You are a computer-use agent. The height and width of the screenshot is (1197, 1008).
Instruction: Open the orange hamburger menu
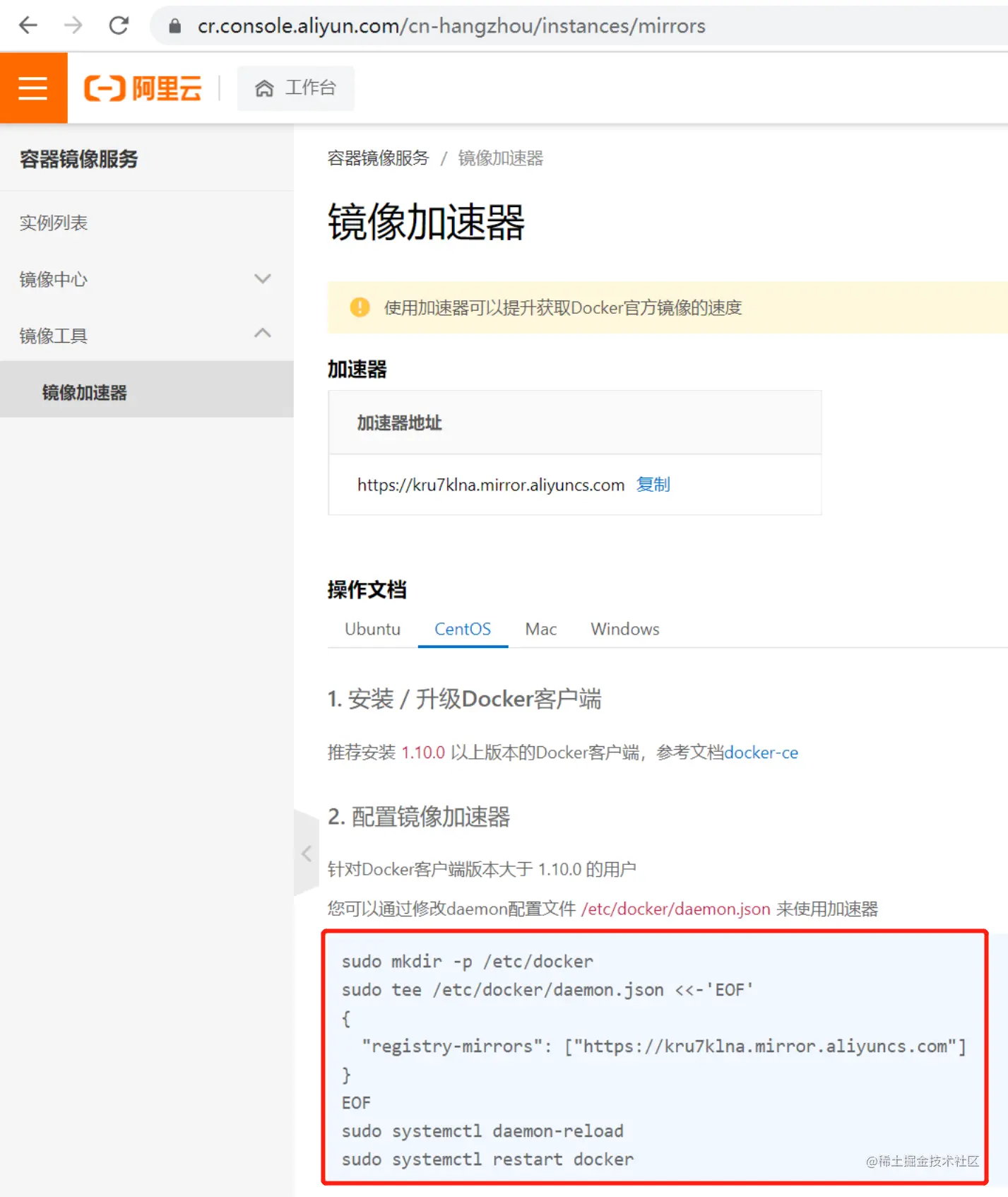coord(33,88)
